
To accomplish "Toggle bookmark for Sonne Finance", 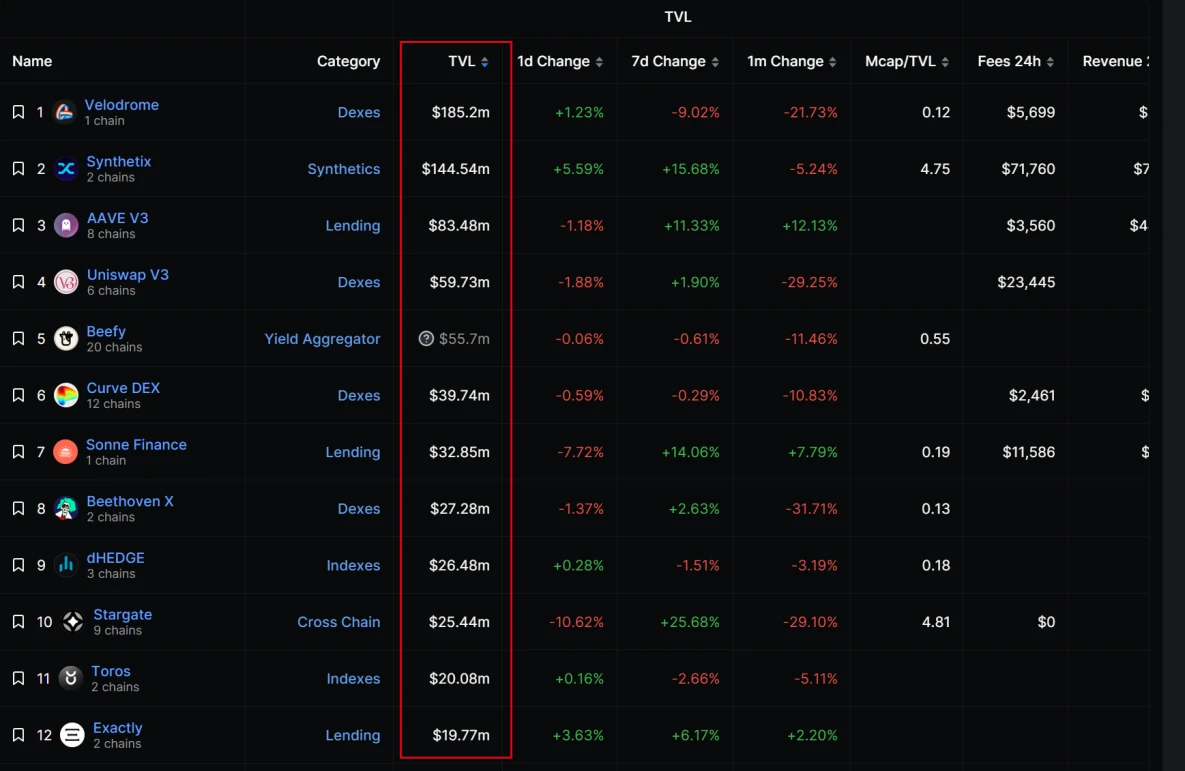I will pyautogui.click(x=18, y=452).
